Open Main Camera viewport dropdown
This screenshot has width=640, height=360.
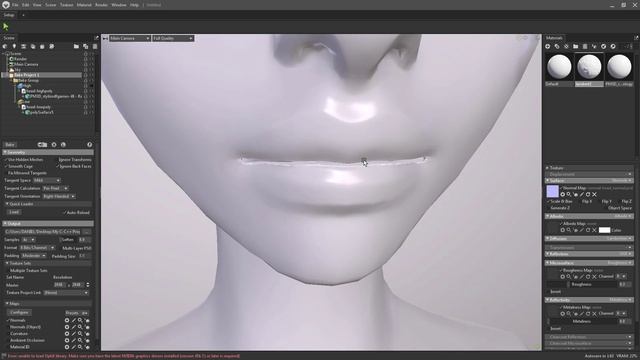point(129,38)
